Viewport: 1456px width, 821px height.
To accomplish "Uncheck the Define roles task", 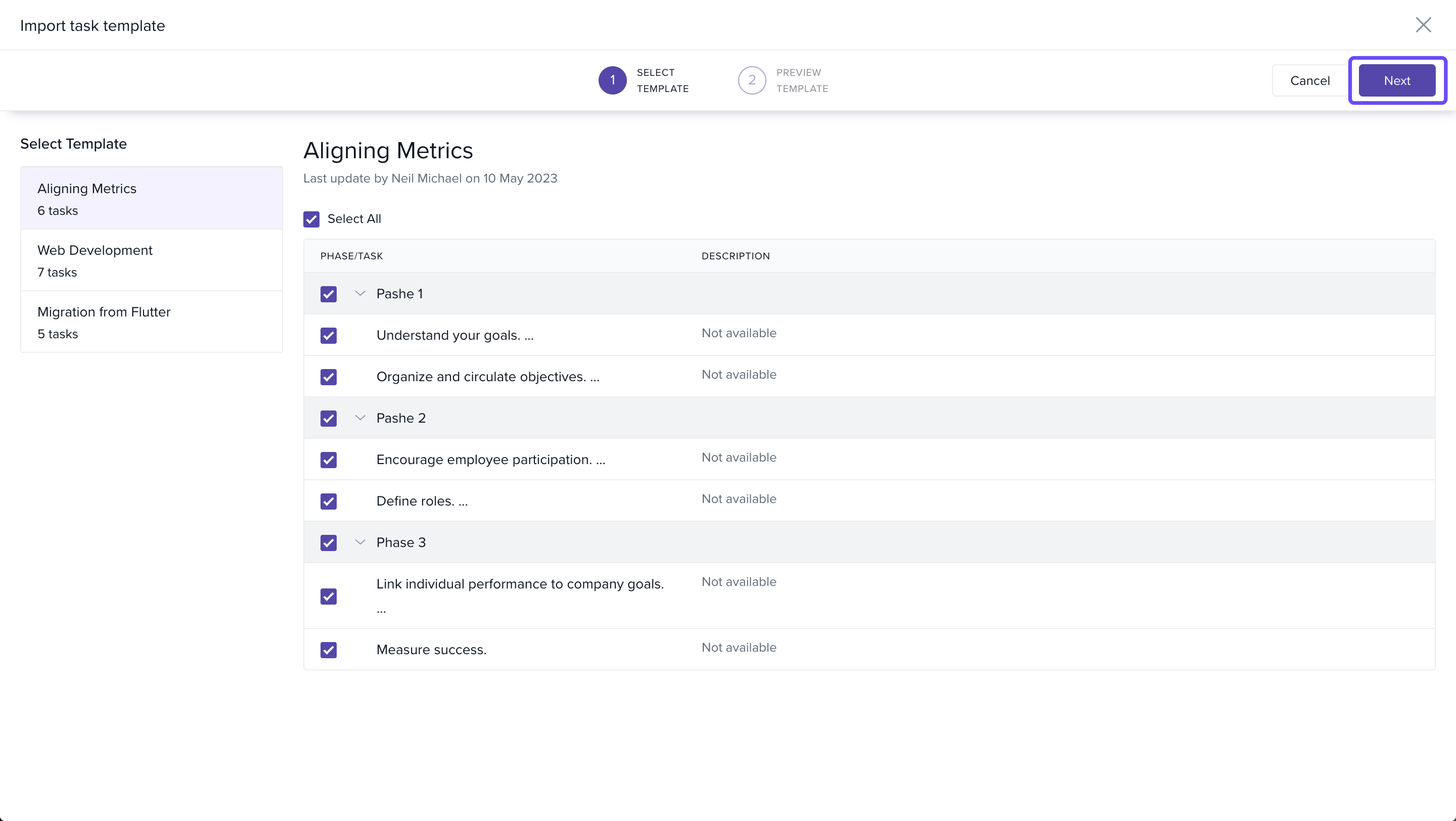I will click(329, 501).
